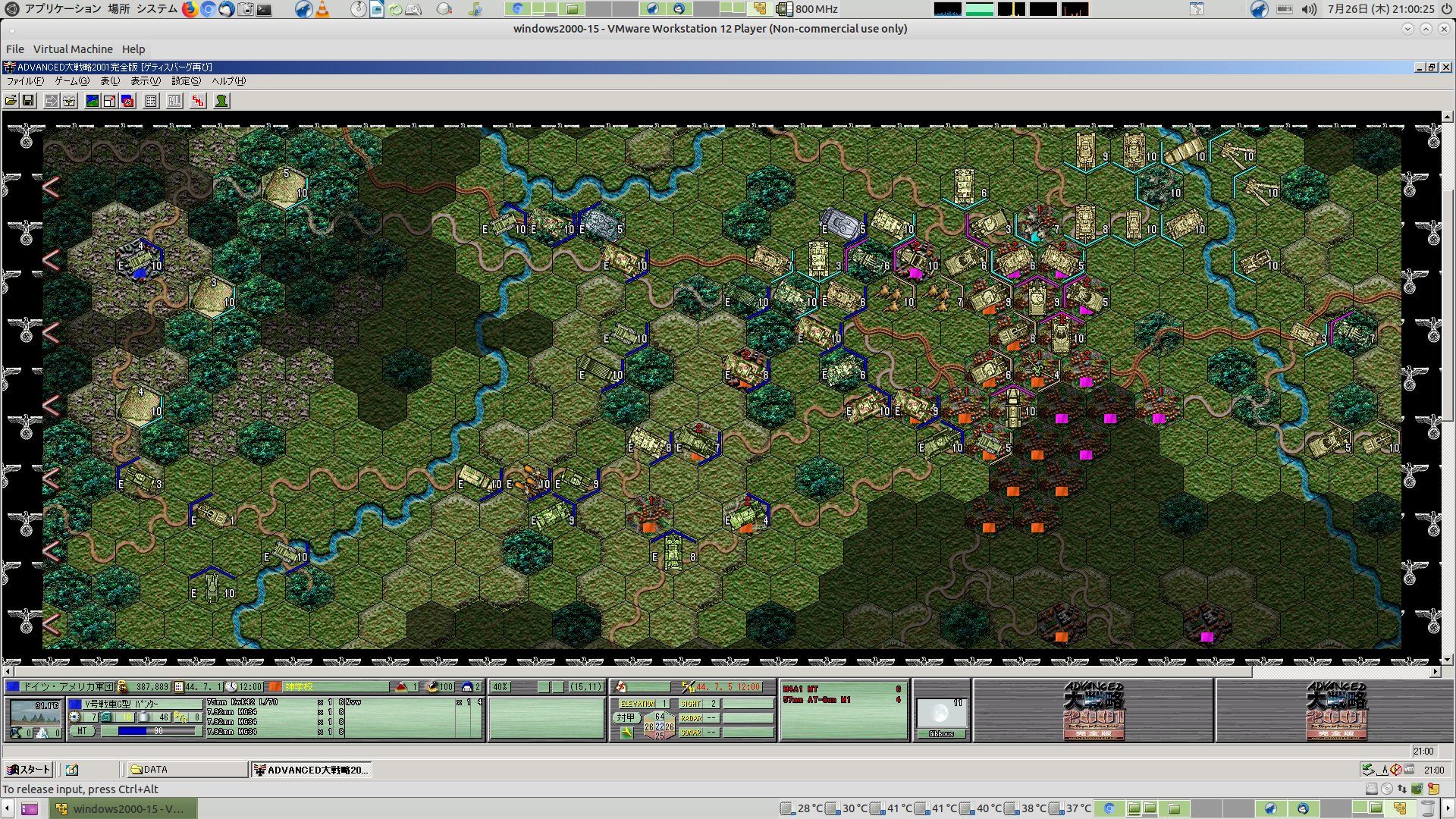The image size is (1456, 819).
Task: Open VMware Help menu
Action: (133, 49)
